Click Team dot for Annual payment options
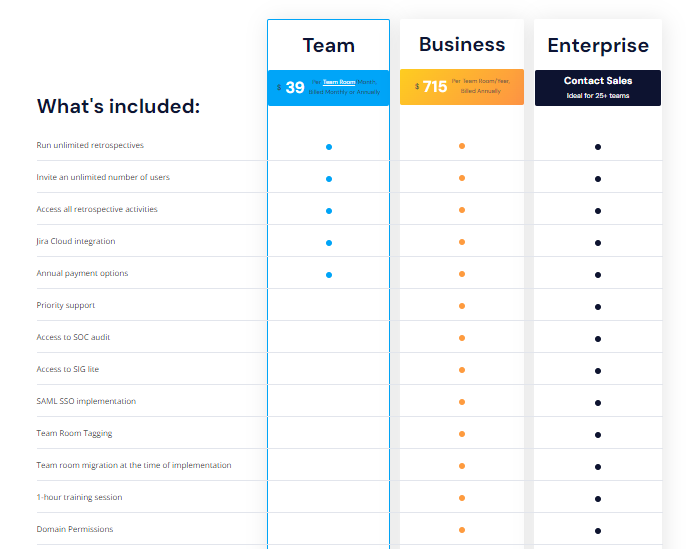This screenshot has height=549, width=686. click(x=329, y=274)
